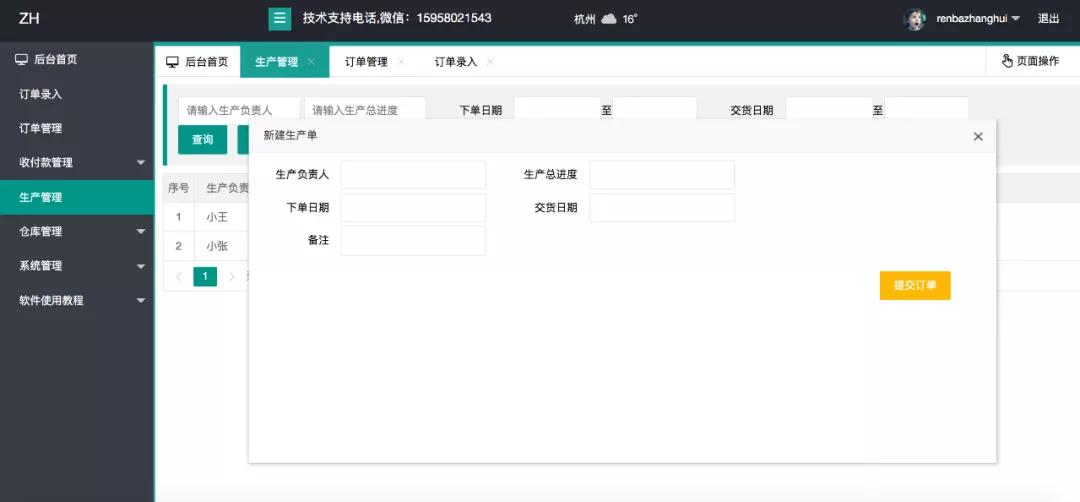
Task: Click the cloud weather icon
Action: click(x=609, y=19)
